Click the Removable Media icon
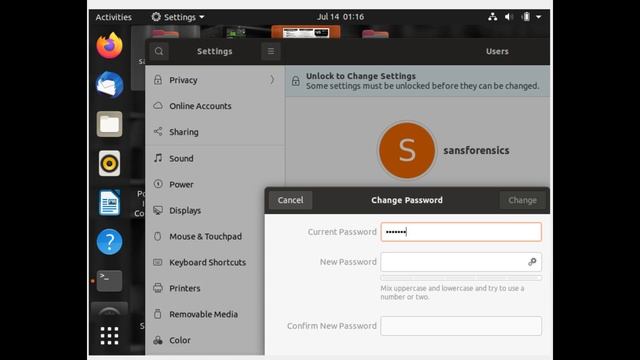Viewport: 640px width, 360px height. [x=158, y=314]
